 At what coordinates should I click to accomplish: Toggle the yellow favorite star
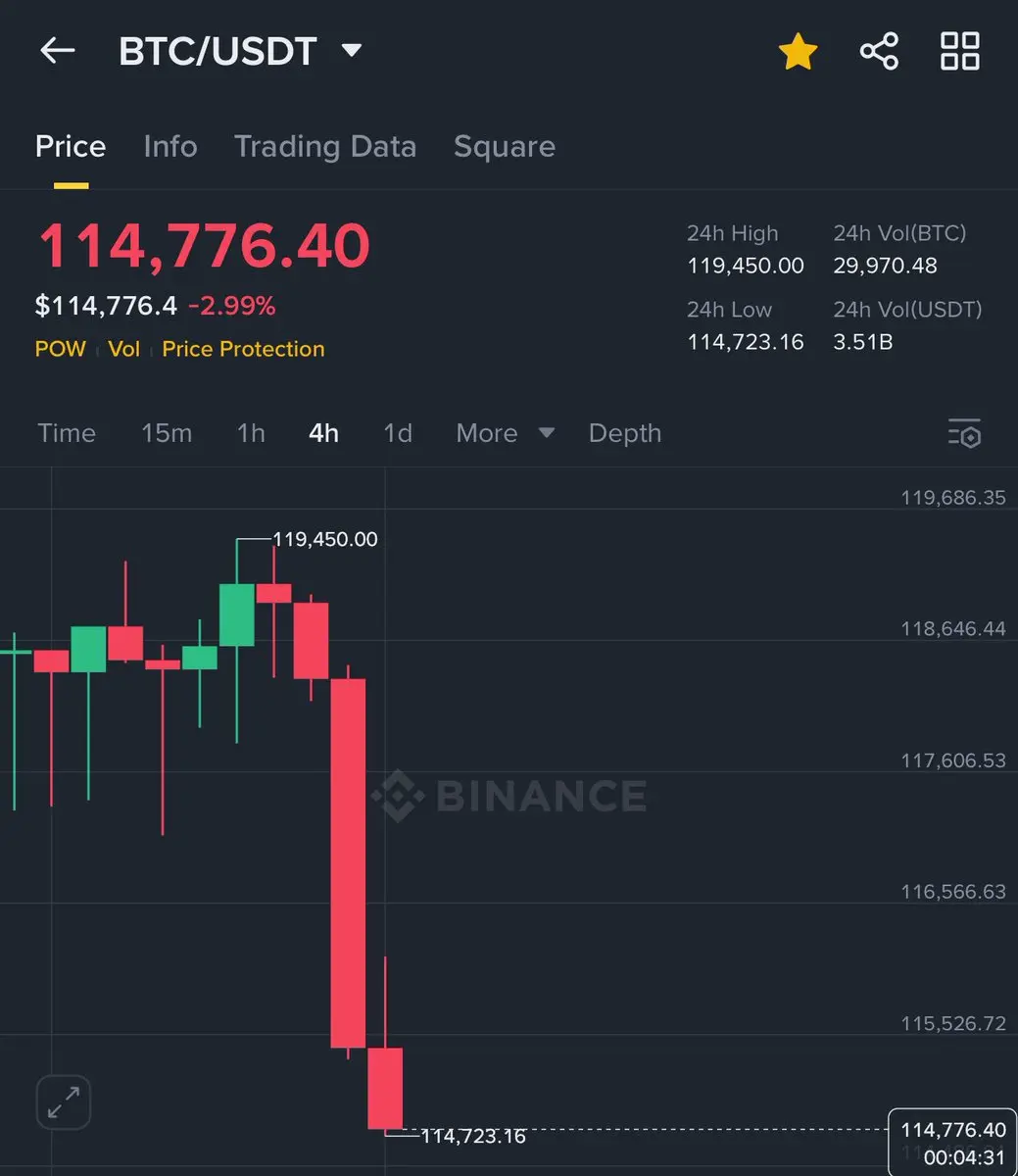coord(798,51)
